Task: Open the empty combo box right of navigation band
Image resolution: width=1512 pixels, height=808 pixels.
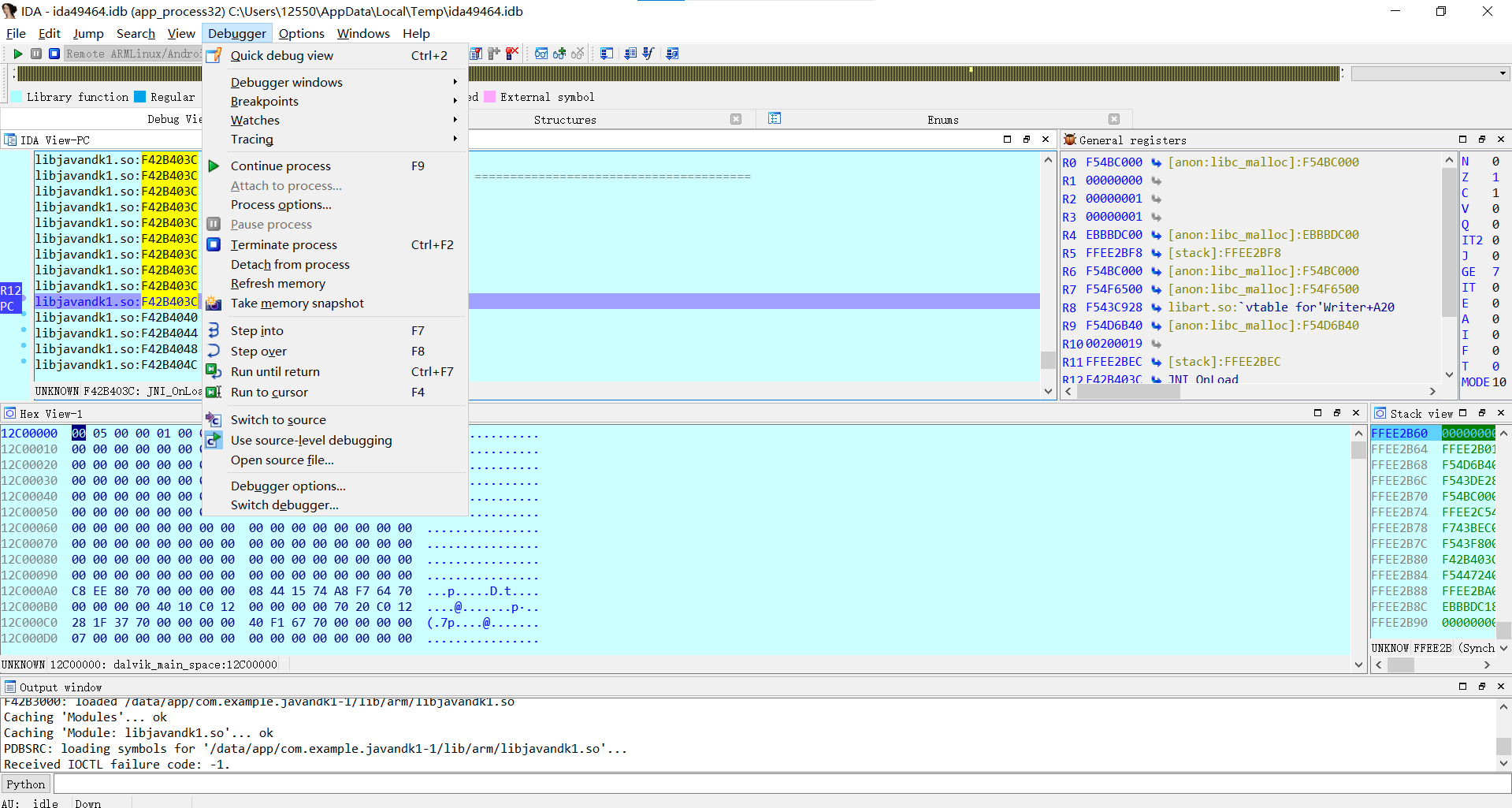Action: (1429, 73)
